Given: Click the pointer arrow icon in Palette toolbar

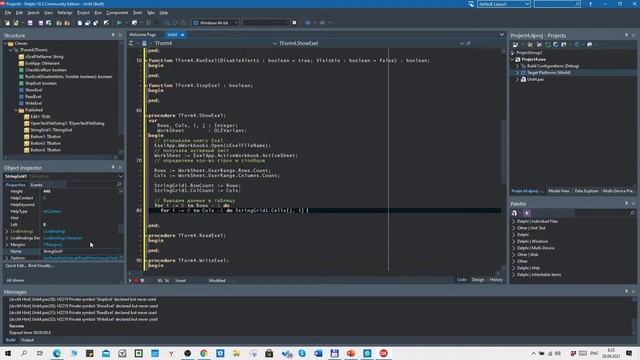Looking at the screenshot, I should 527,213.
